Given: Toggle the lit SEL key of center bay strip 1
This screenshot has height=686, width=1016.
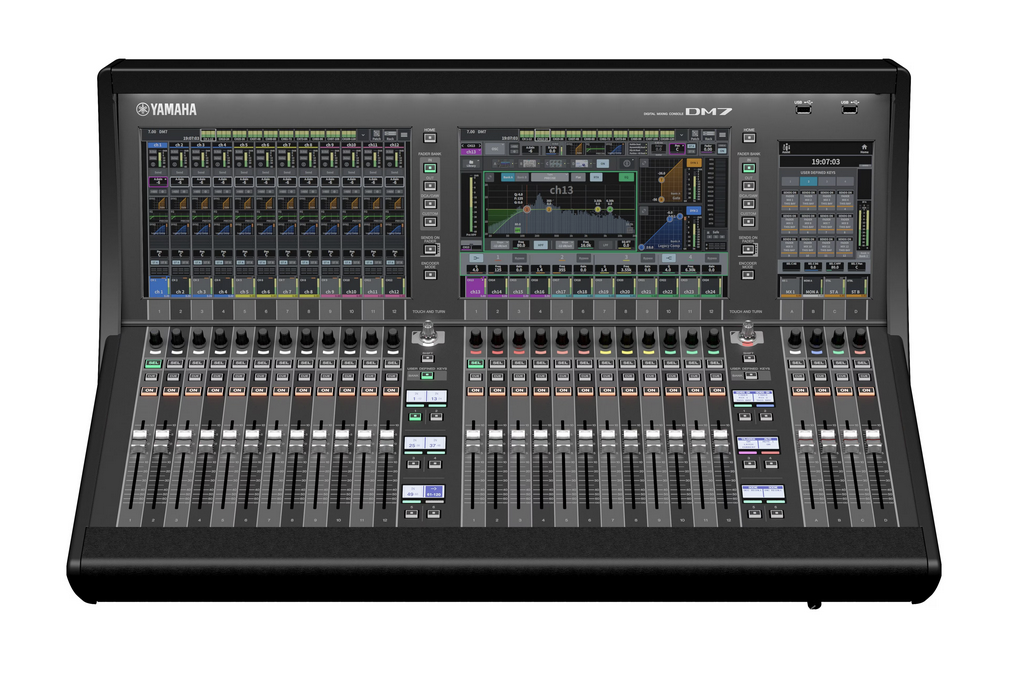Looking at the screenshot, I should tap(476, 363).
